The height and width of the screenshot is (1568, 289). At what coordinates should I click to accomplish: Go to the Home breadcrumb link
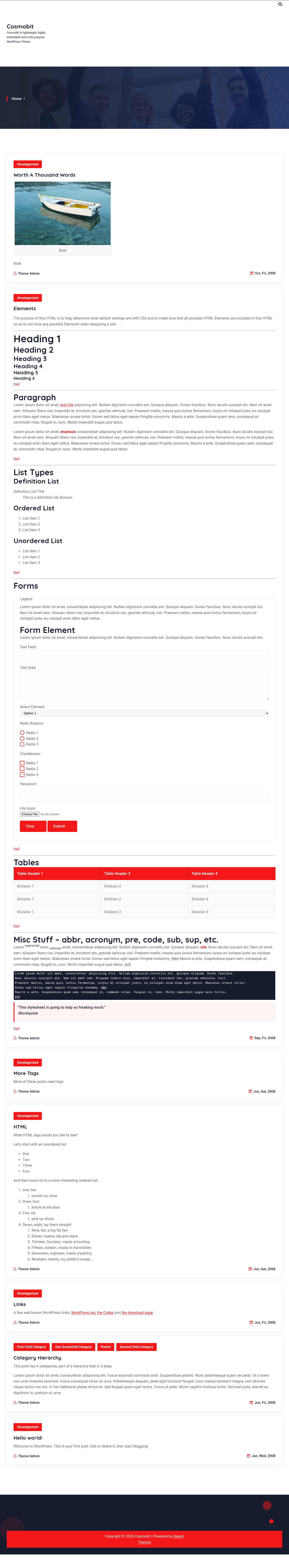16,99
